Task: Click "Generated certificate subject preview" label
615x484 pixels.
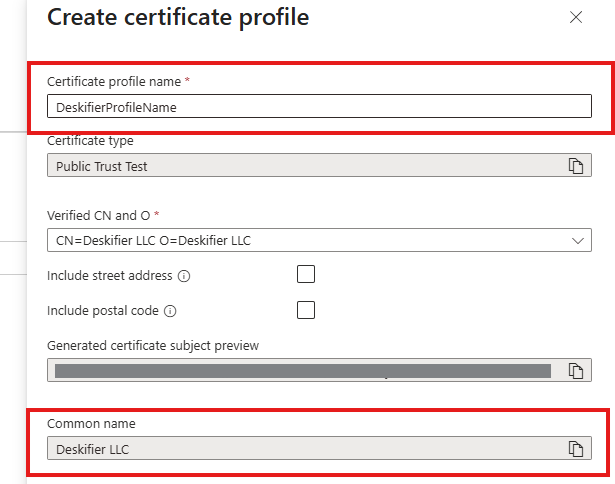Action: pyautogui.click(x=153, y=346)
